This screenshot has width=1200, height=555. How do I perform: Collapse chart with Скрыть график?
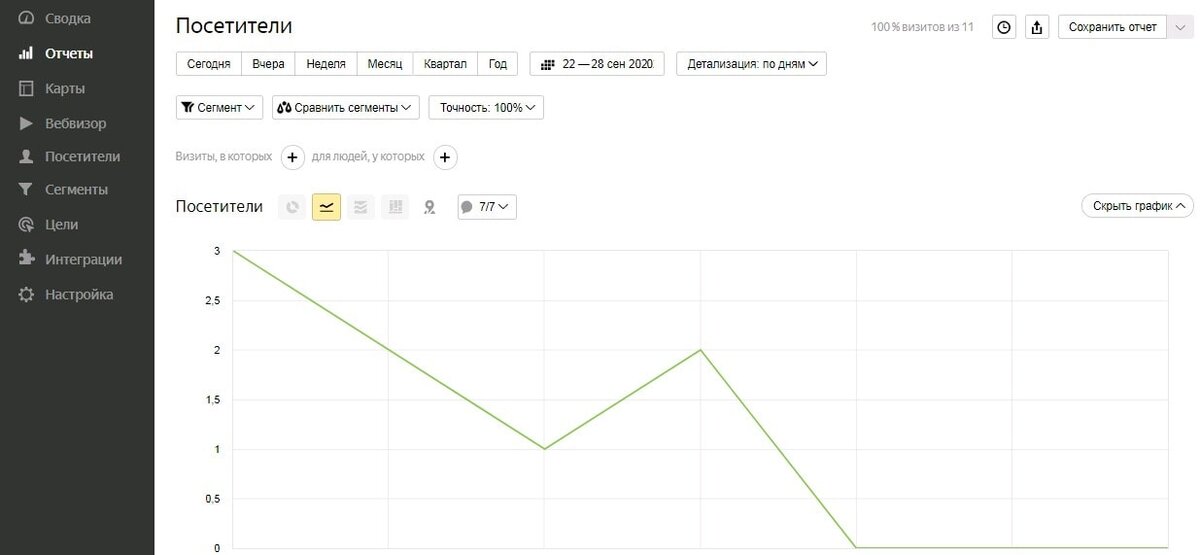tap(1138, 206)
